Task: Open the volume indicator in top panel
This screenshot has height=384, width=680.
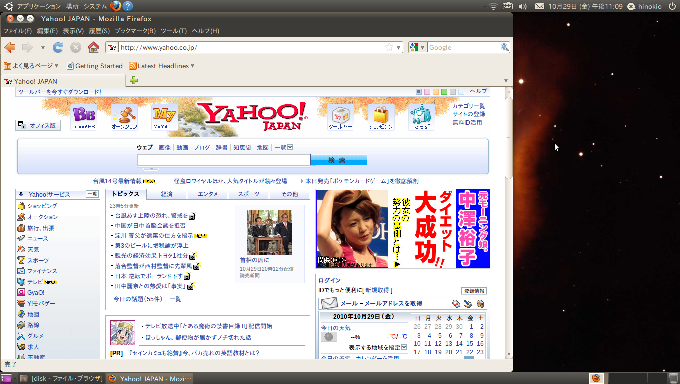Action: [x=523, y=6]
